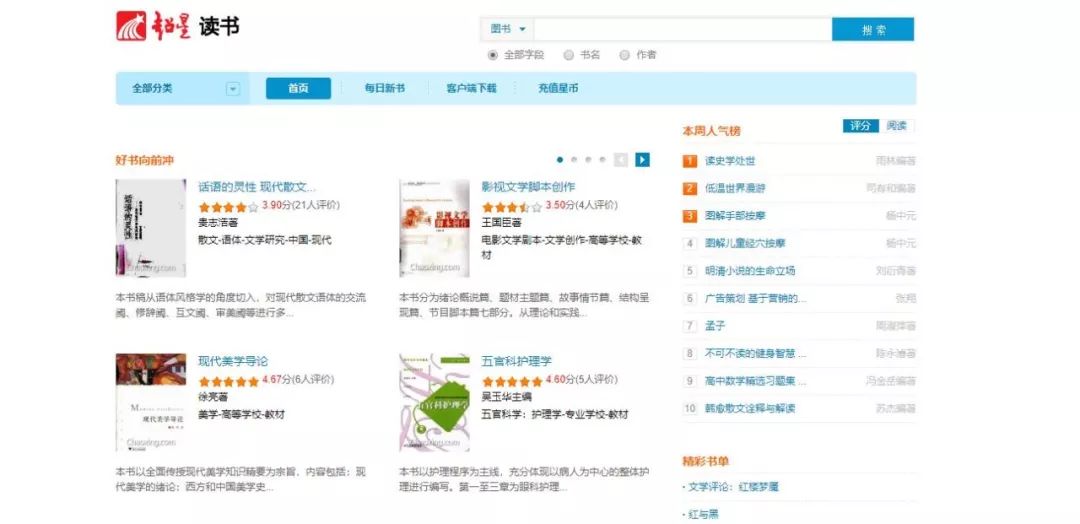Image resolution: width=1080 pixels, height=524 pixels.
Task: Open title link 影视文学脚本创作
Action: [x=528, y=187]
